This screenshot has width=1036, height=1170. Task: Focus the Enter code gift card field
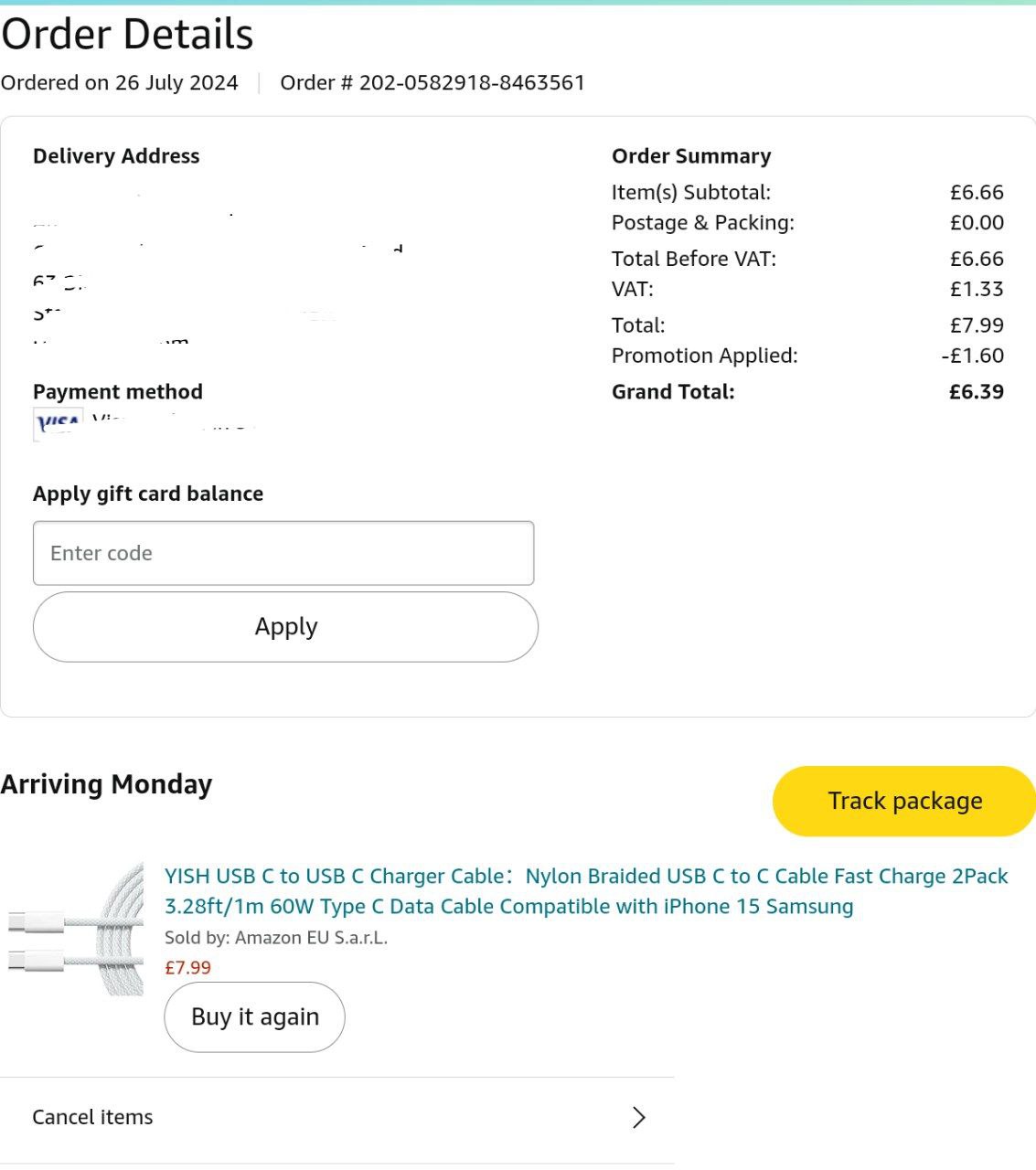coord(283,553)
